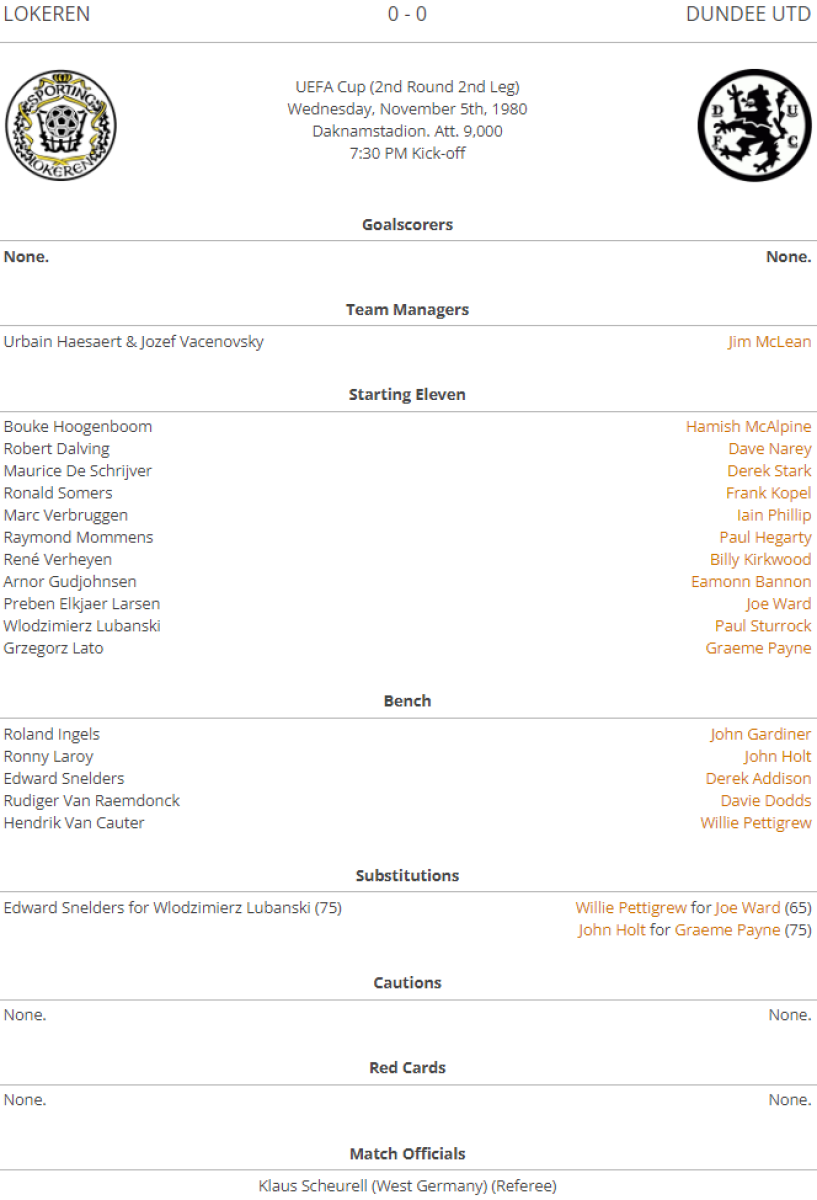The width and height of the screenshot is (817, 1200).
Task: Open Willie Pettigrew link in Substitutions
Action: pos(631,908)
